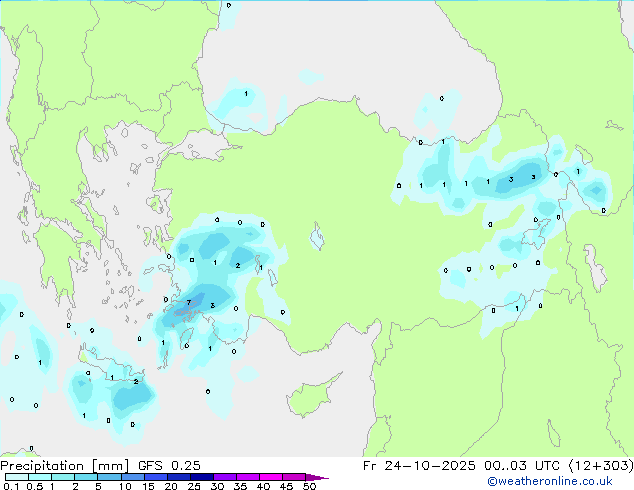Image resolution: width=634 pixels, height=490 pixels.
Task: Click the above-50 mm legend arrow tip
Action: (317, 478)
